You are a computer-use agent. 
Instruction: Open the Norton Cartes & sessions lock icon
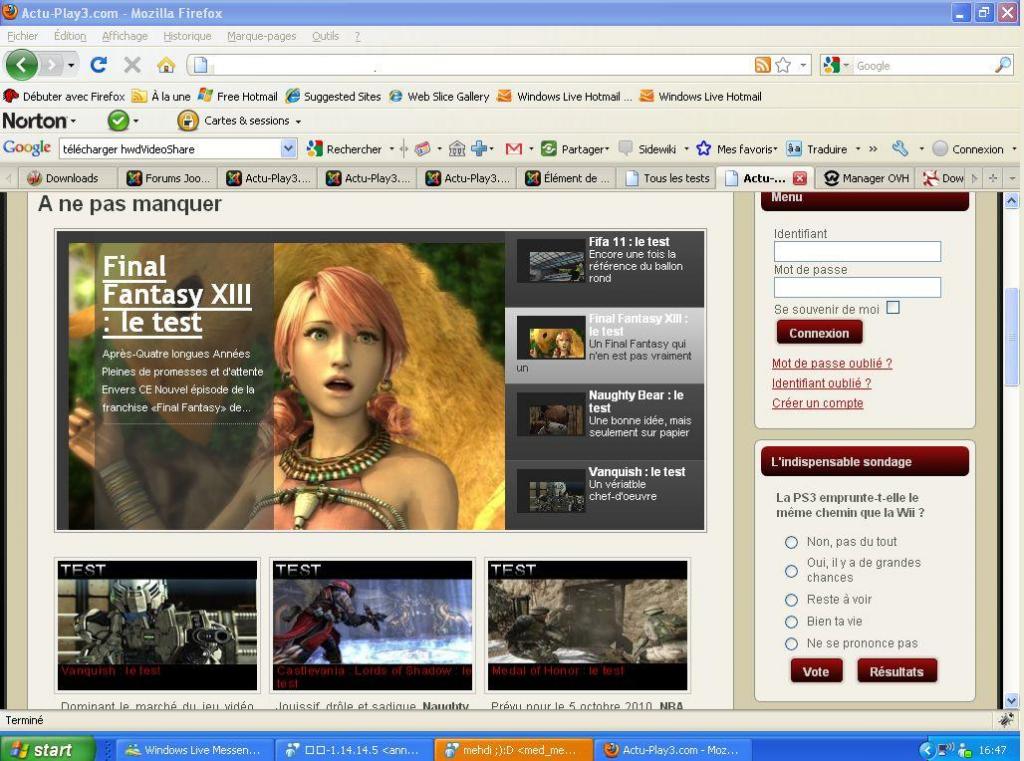(187, 121)
